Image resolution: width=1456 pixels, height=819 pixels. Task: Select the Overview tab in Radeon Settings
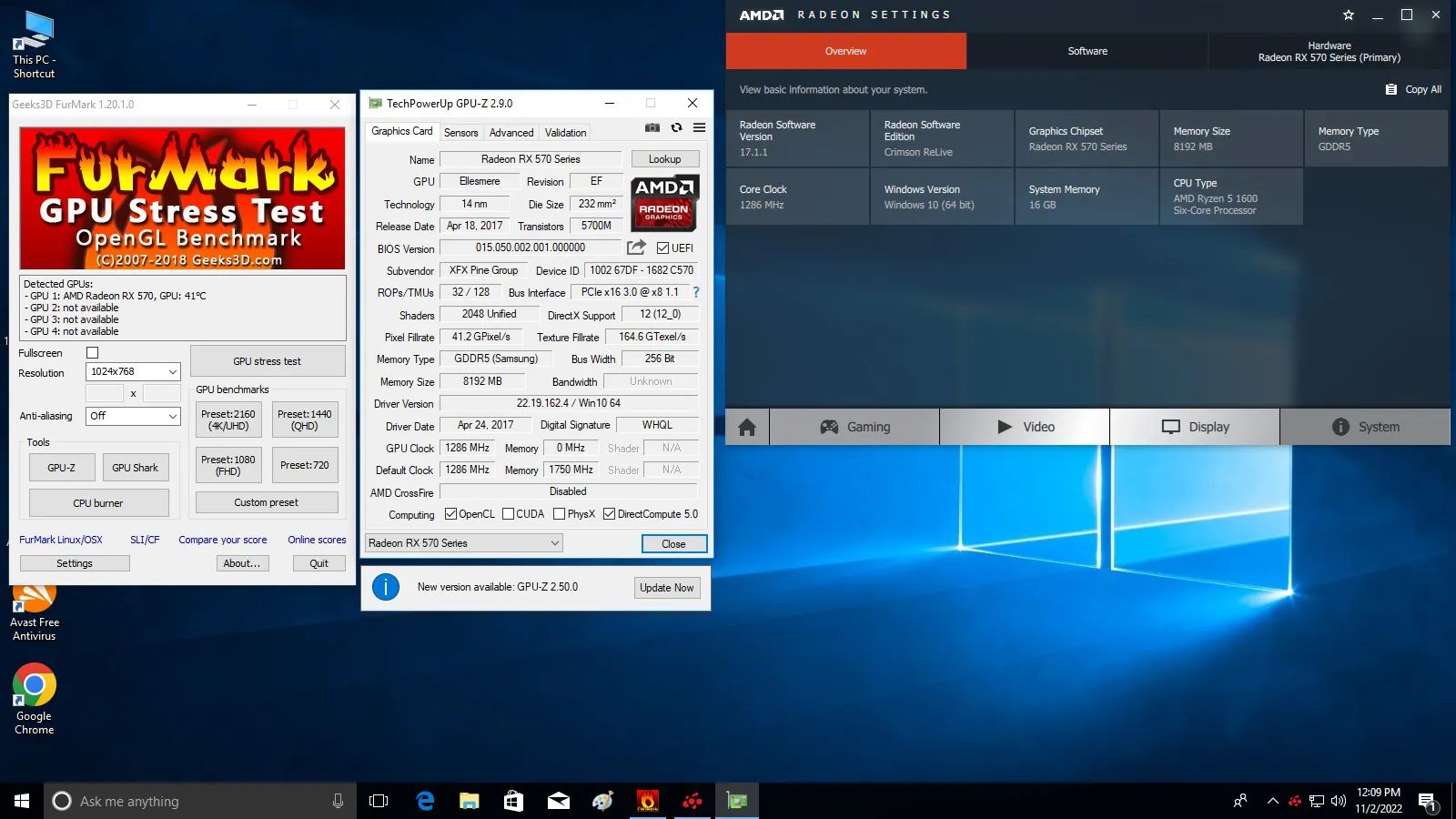click(845, 51)
